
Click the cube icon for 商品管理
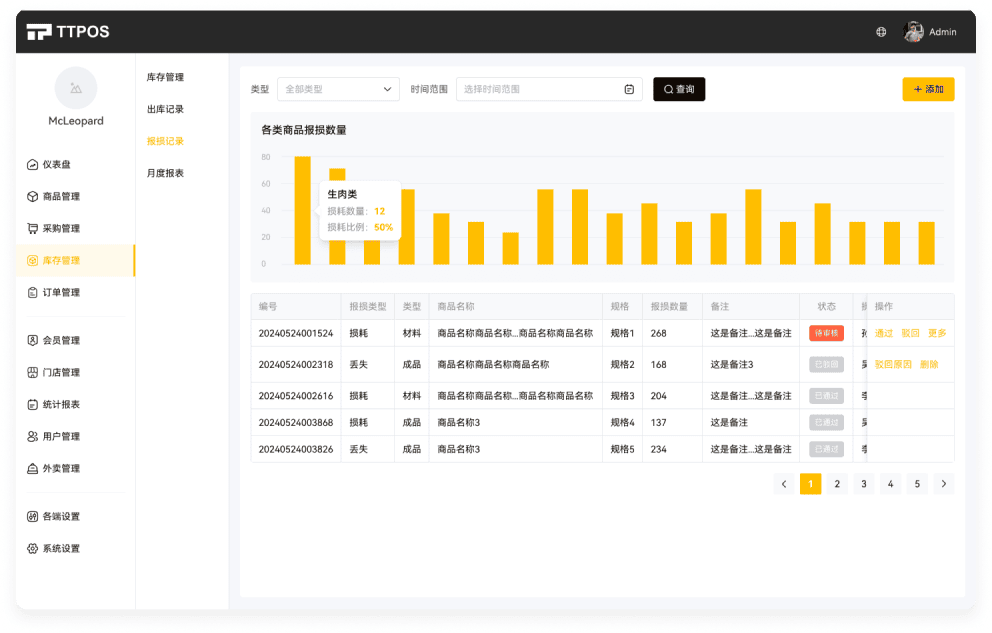33,197
